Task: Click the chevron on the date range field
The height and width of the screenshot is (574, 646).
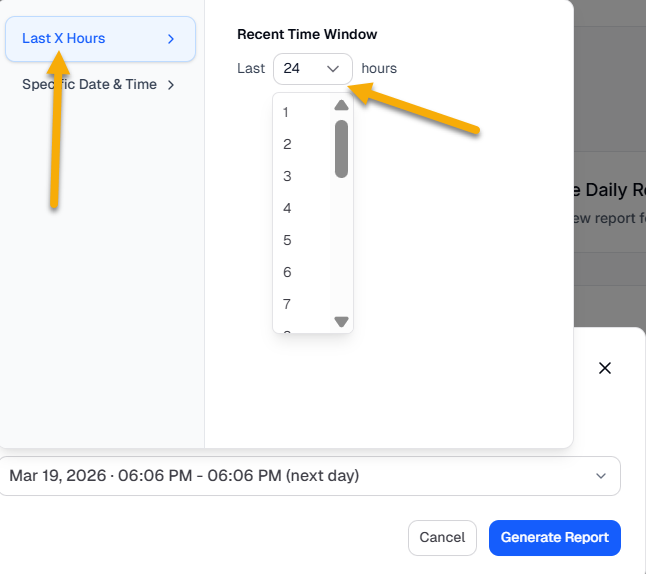Action: point(600,476)
